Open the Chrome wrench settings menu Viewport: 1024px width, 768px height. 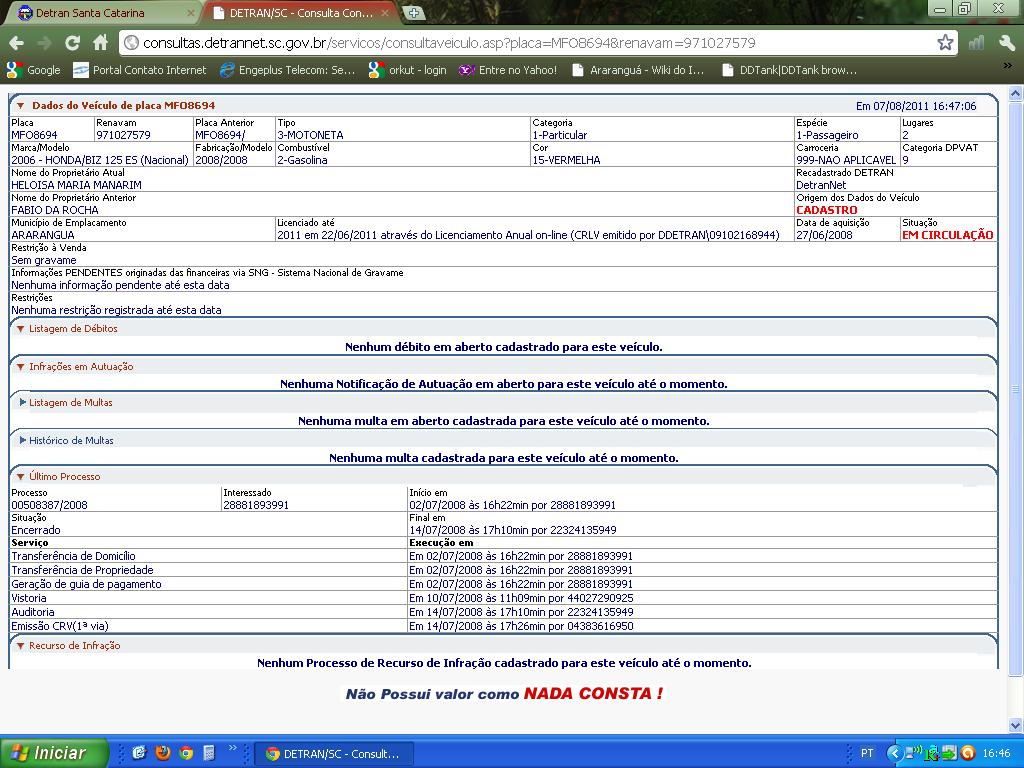pos(1006,43)
